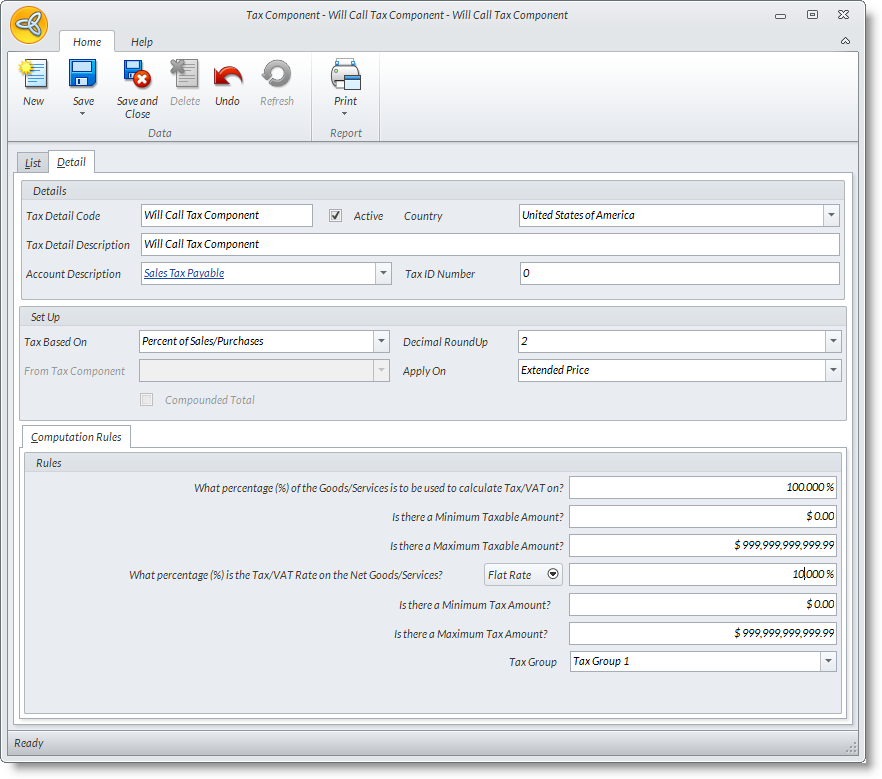Open the Decimal RoundUp dropdown
The height and width of the screenshot is (779, 882).
(832, 342)
